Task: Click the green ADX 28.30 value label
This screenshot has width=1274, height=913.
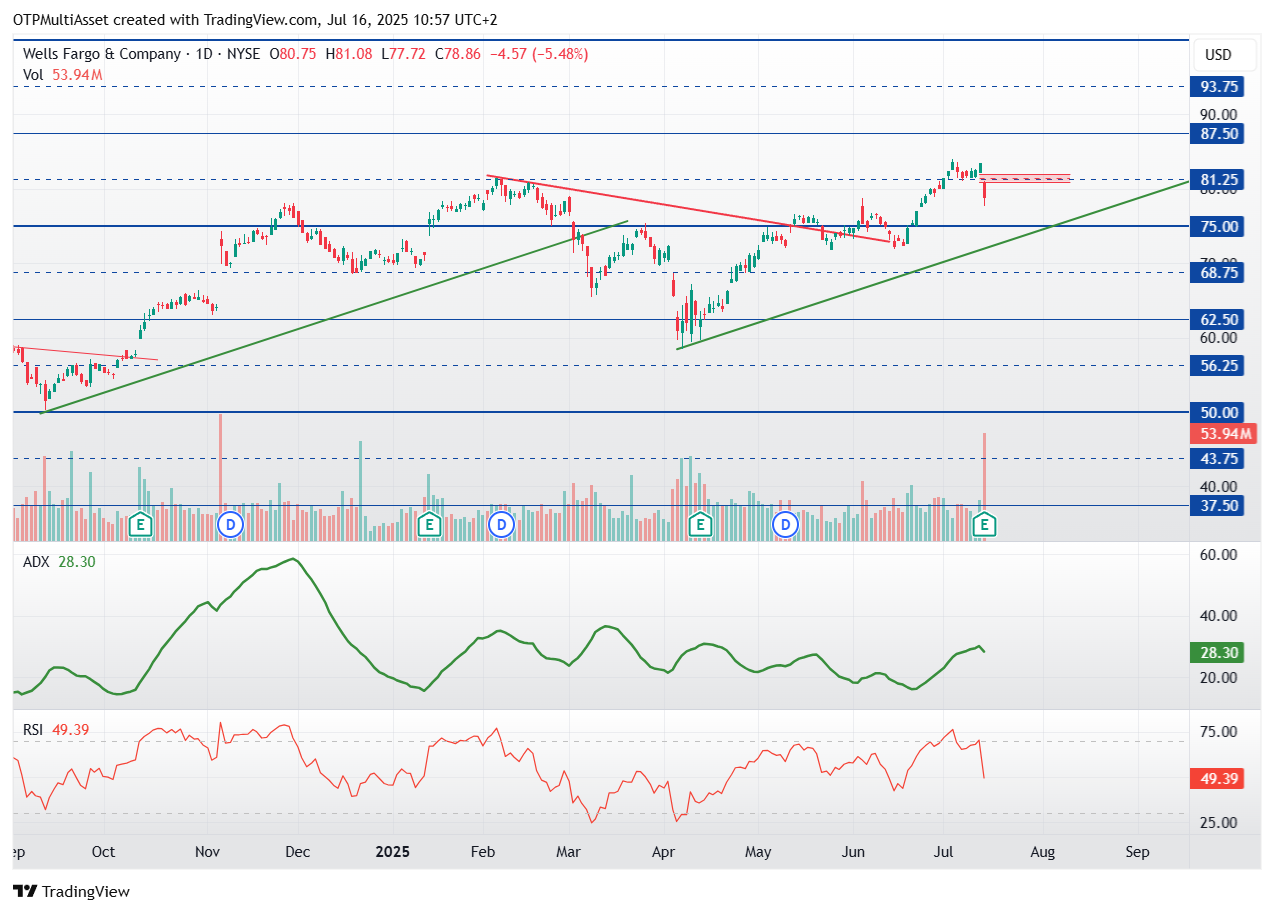Action: pyautogui.click(x=1216, y=653)
